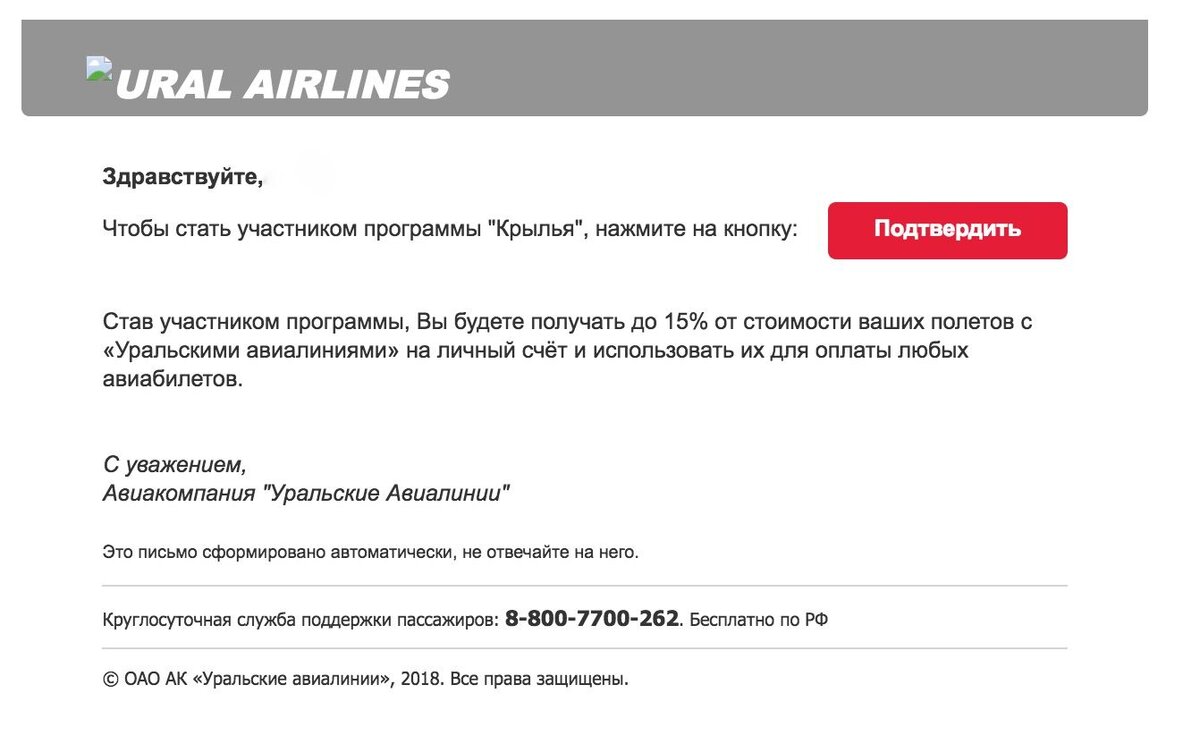
Task: Click the divider line above copyright
Action: pyautogui.click(x=585, y=648)
